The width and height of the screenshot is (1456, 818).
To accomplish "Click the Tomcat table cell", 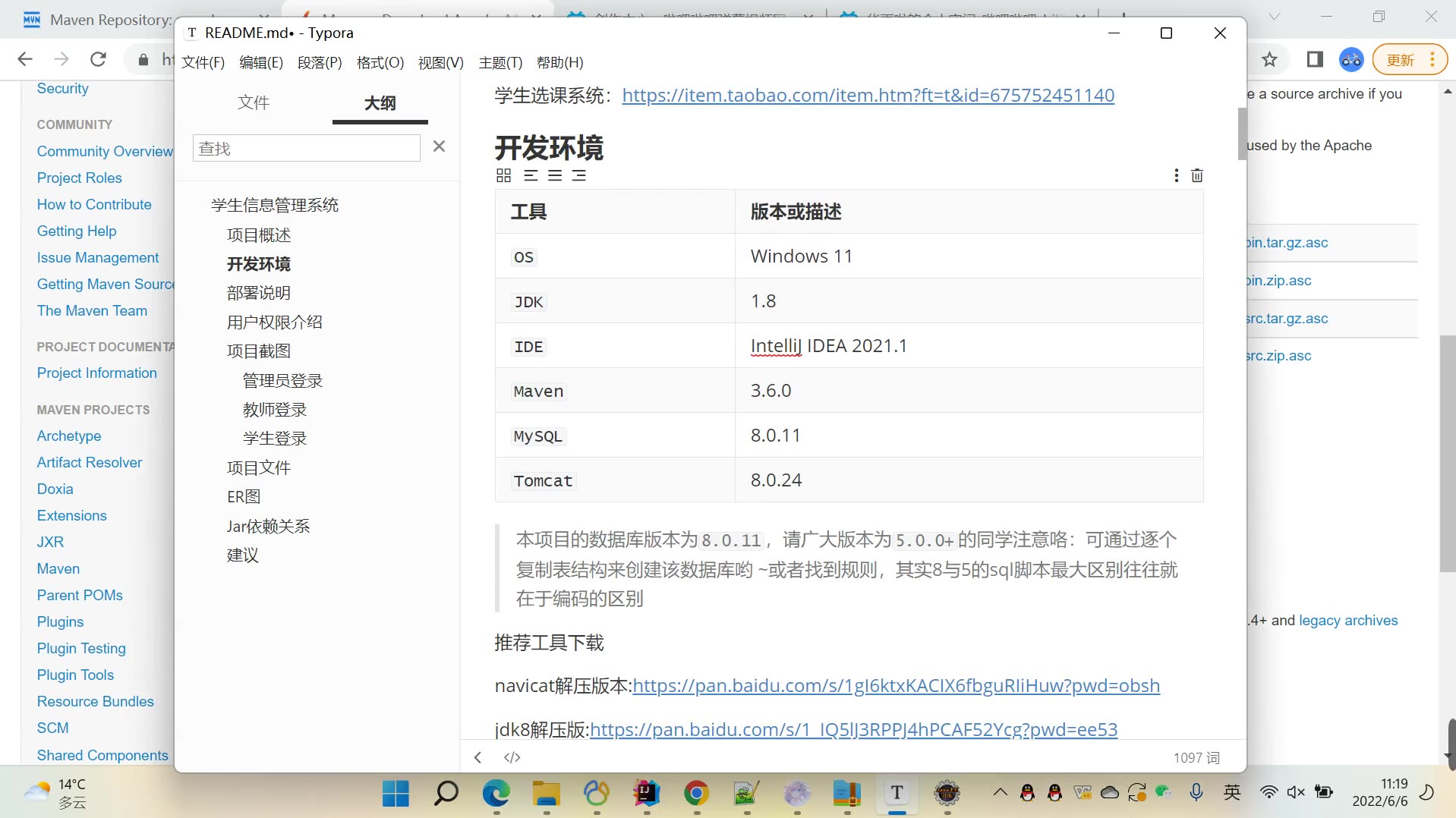I will coord(615,480).
